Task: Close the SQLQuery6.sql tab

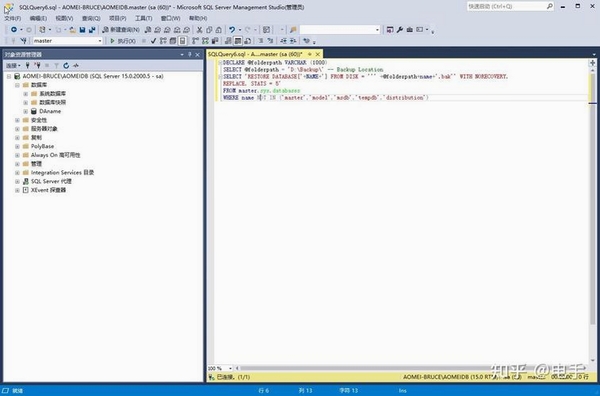Action: (x=318, y=54)
